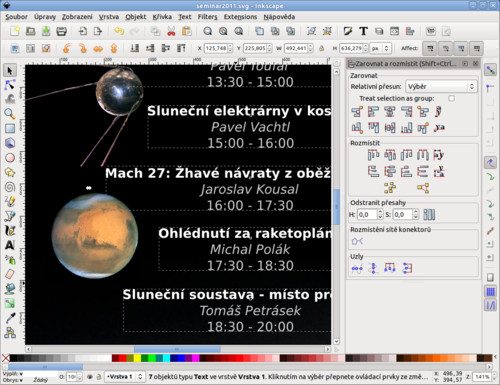The height and width of the screenshot is (385, 500).
Task: Select the Zoom magnifier tool
Action: click(x=10, y=113)
